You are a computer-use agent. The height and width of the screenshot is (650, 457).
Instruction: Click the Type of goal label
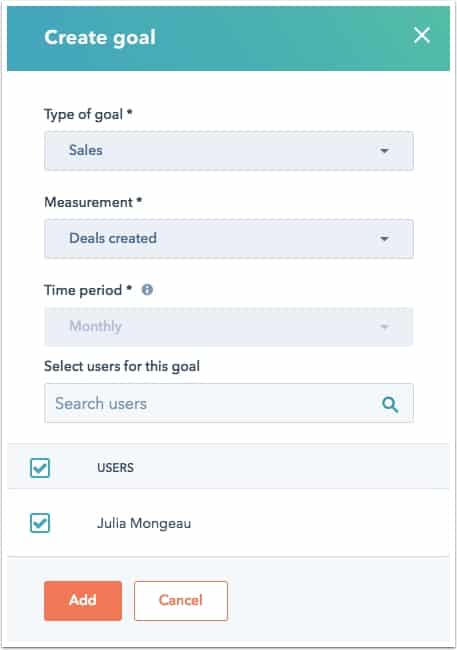pos(88,114)
